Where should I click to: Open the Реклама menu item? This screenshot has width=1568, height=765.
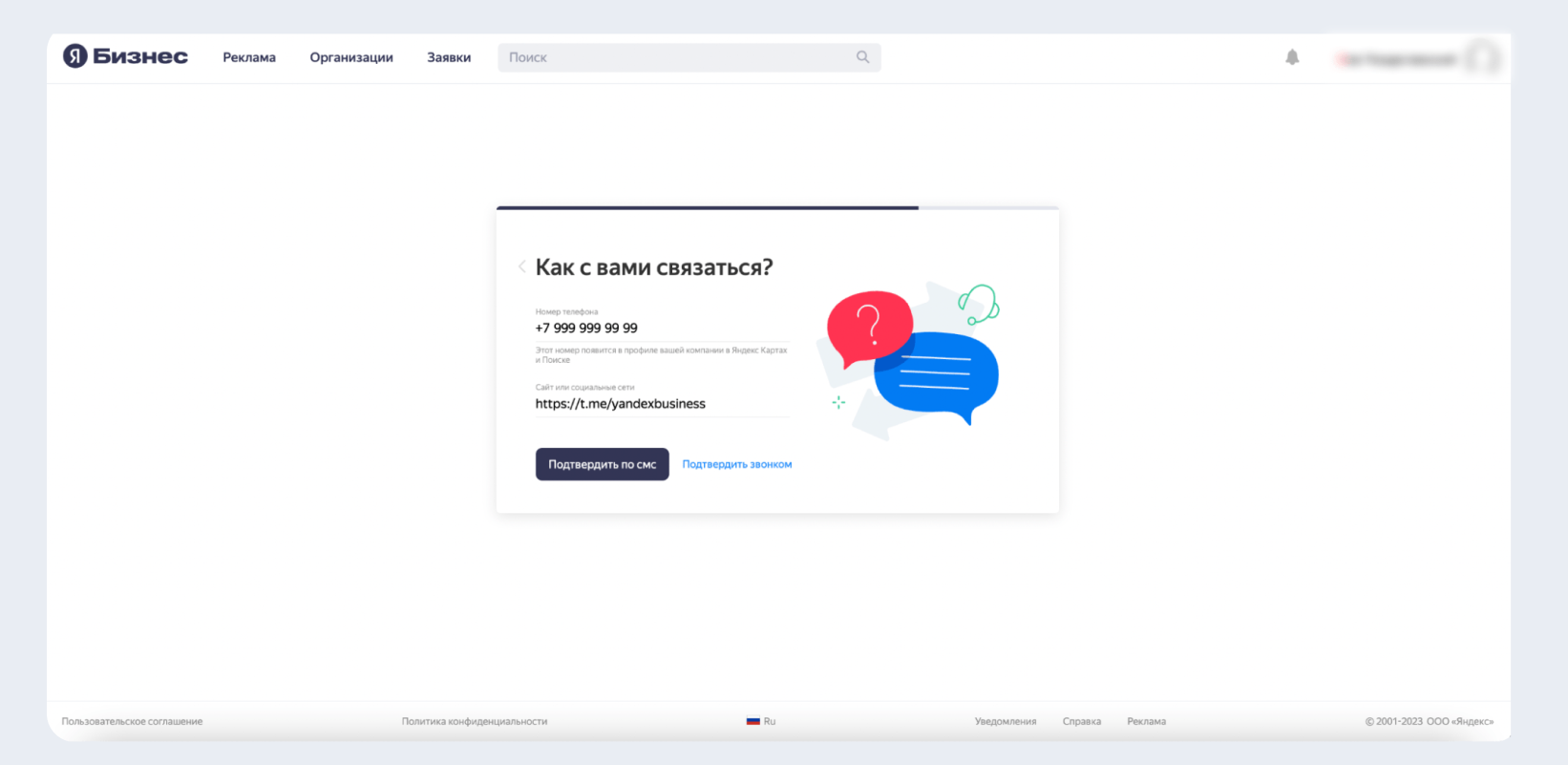[x=249, y=57]
